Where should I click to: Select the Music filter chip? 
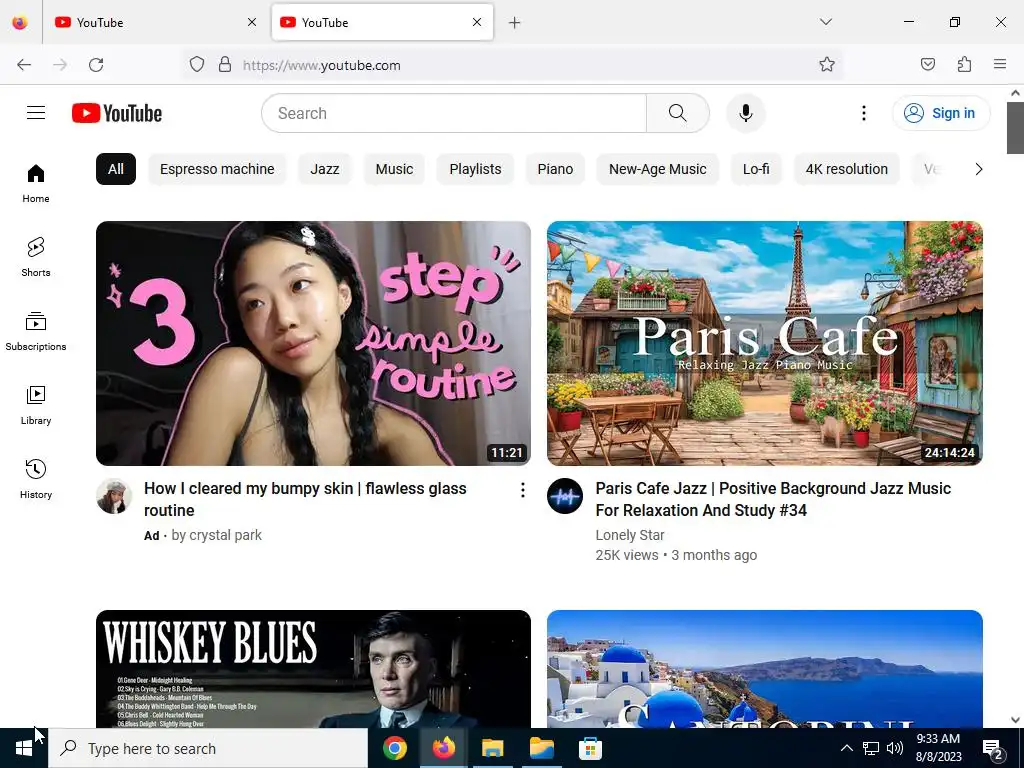[394, 169]
